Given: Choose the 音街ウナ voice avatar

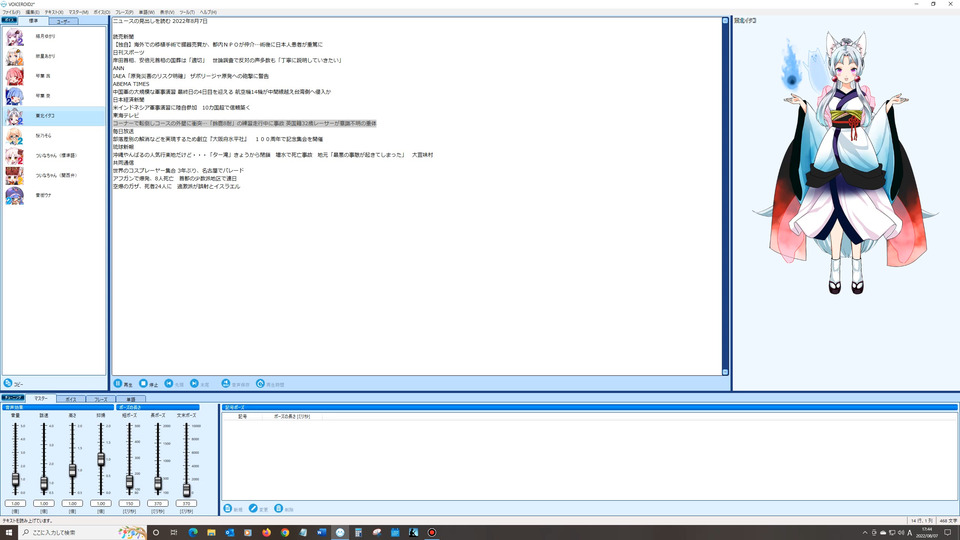Looking at the screenshot, I should (x=15, y=195).
